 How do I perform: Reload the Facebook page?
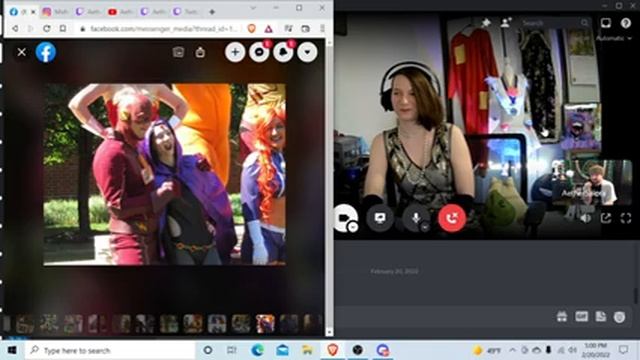(x=47, y=29)
